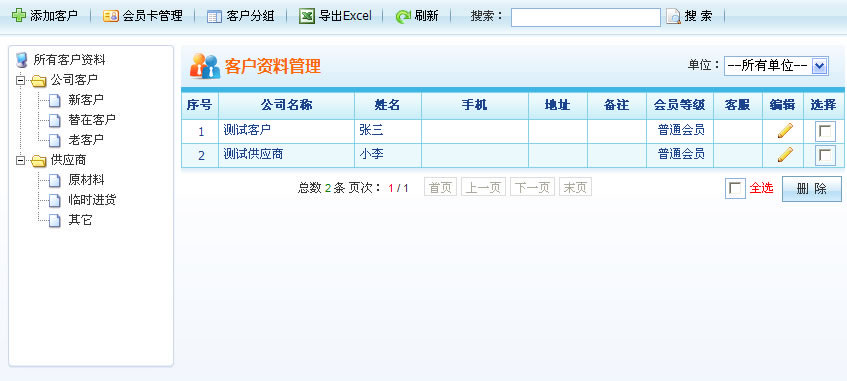The width and height of the screenshot is (847, 381).
Task: Select 替在客户 in the tree
Action: pos(92,120)
